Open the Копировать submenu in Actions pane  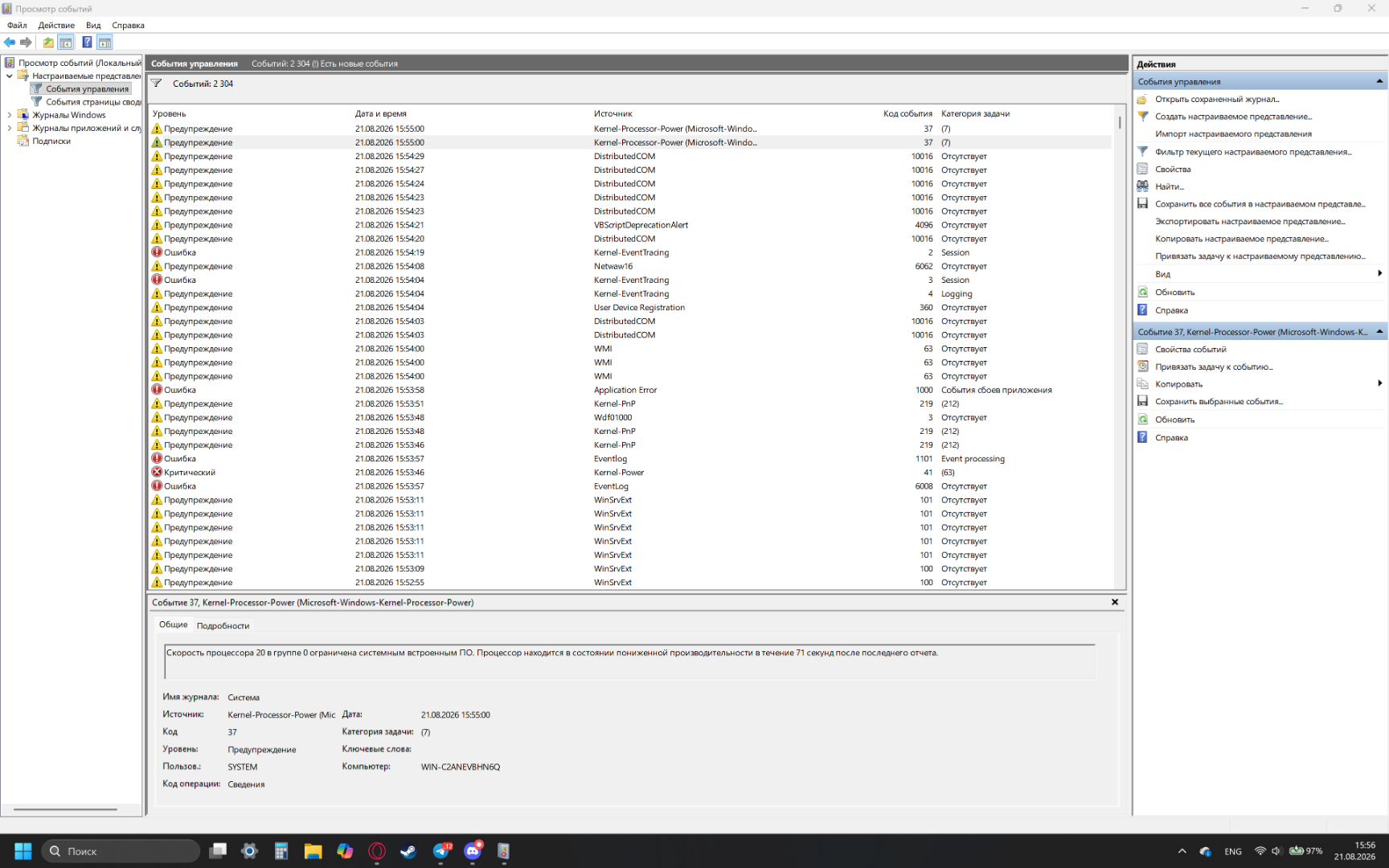click(1260, 384)
